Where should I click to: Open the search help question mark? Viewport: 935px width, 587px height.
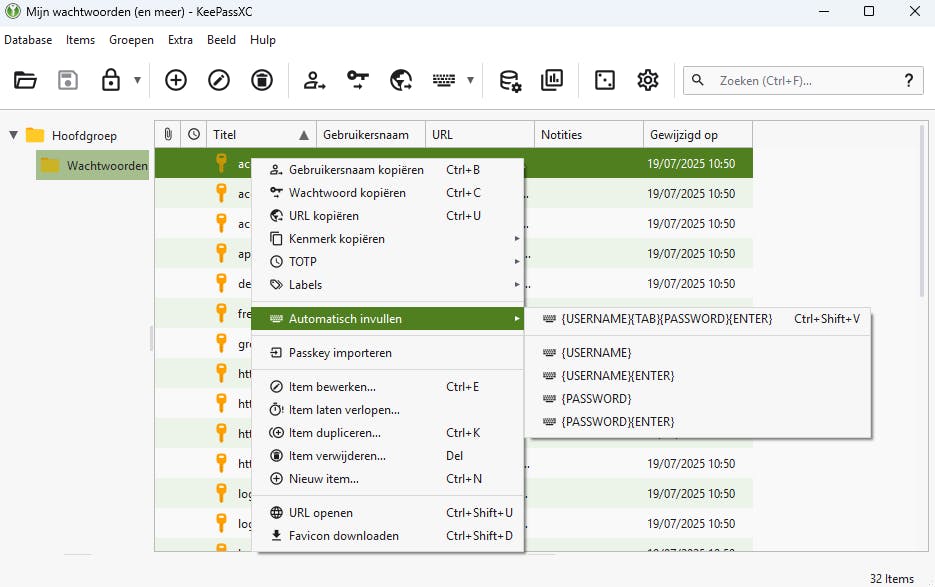pos(908,80)
